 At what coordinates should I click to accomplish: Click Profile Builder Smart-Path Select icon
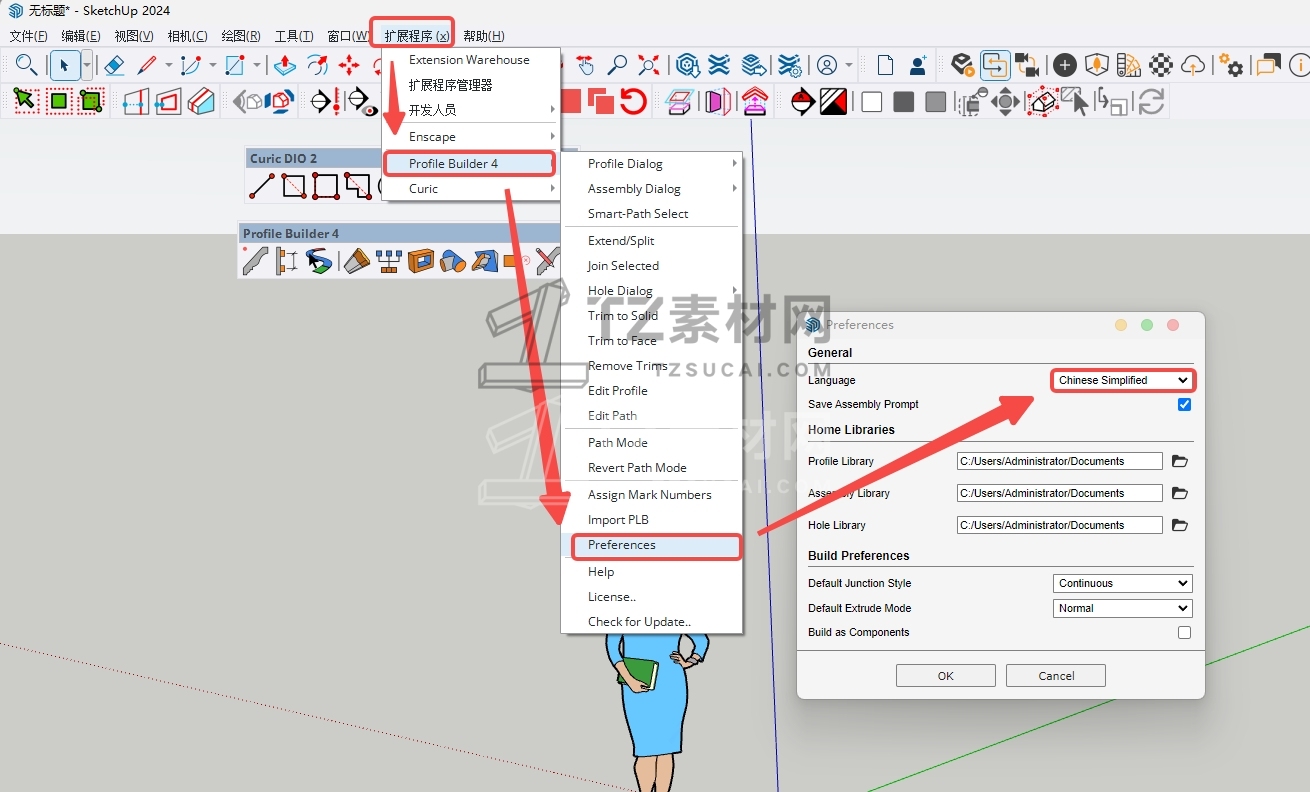click(319, 261)
